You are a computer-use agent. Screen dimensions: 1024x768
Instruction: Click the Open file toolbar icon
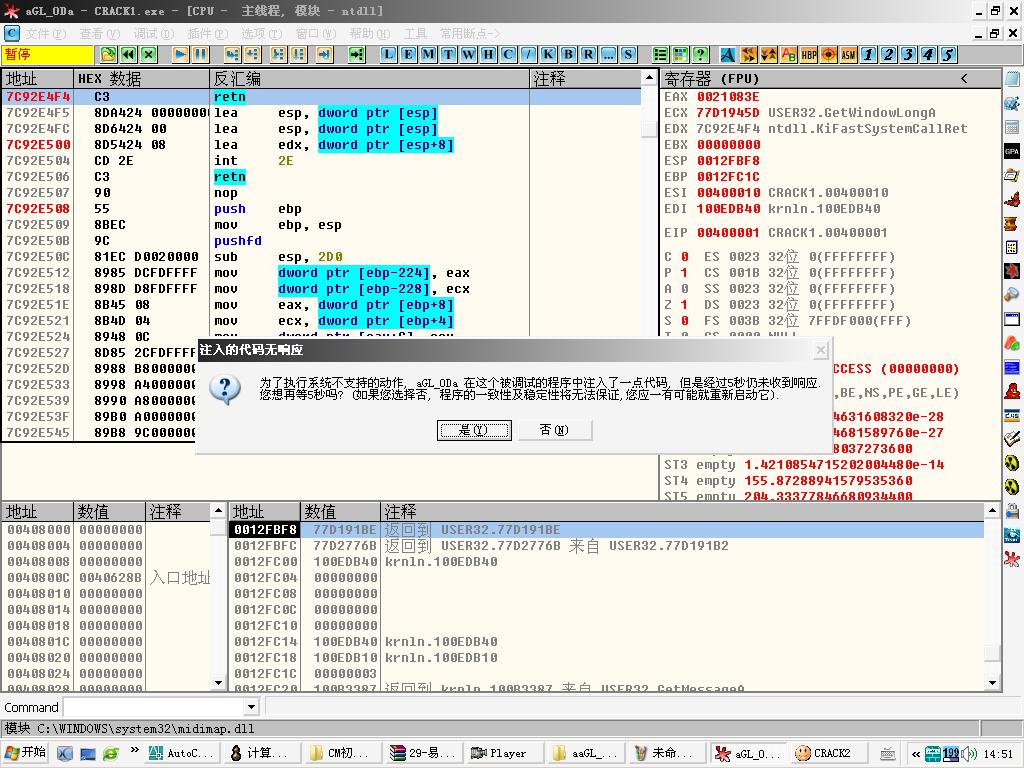coord(108,54)
